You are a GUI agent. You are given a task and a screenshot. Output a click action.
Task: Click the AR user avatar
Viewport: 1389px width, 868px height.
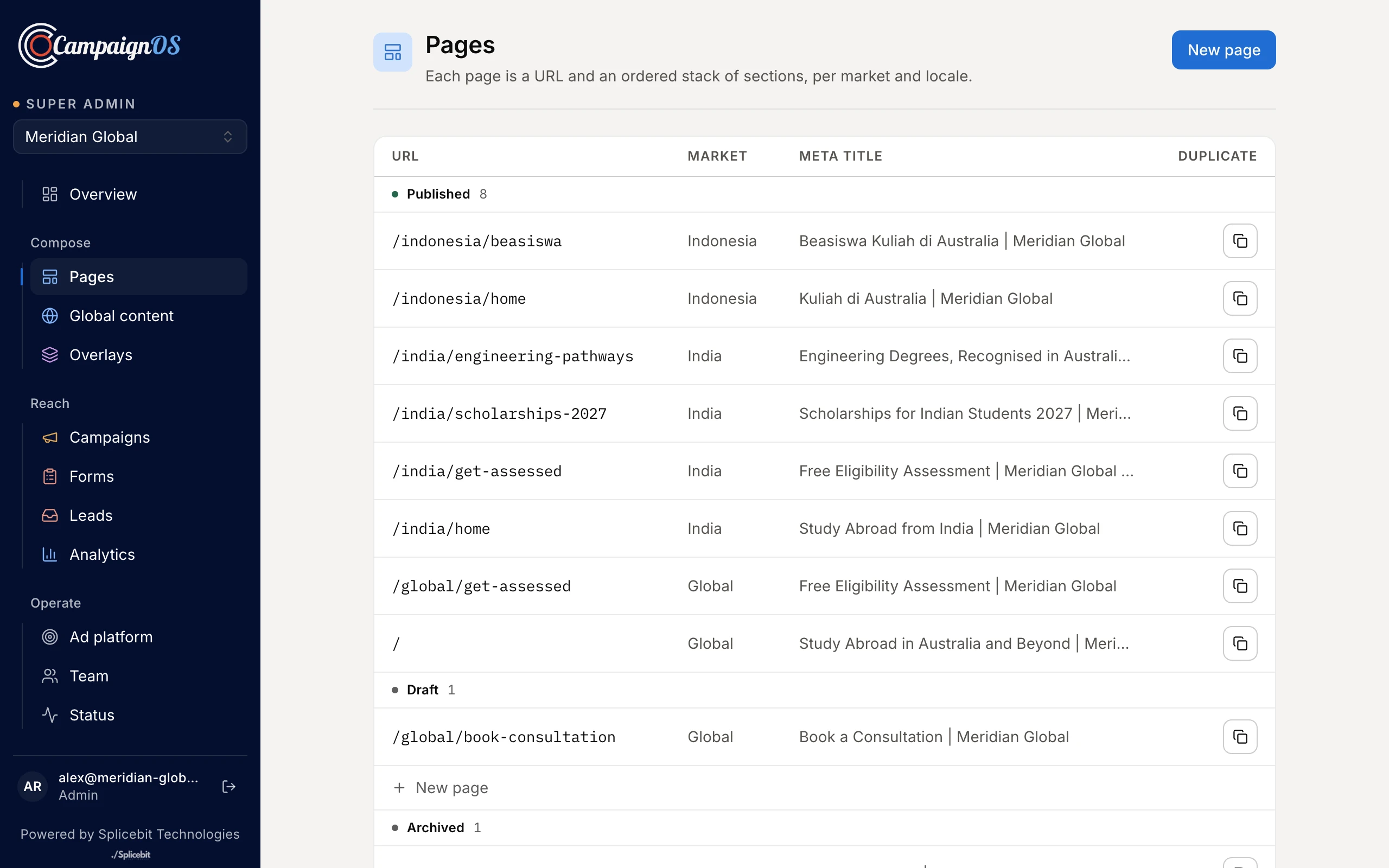(x=33, y=787)
